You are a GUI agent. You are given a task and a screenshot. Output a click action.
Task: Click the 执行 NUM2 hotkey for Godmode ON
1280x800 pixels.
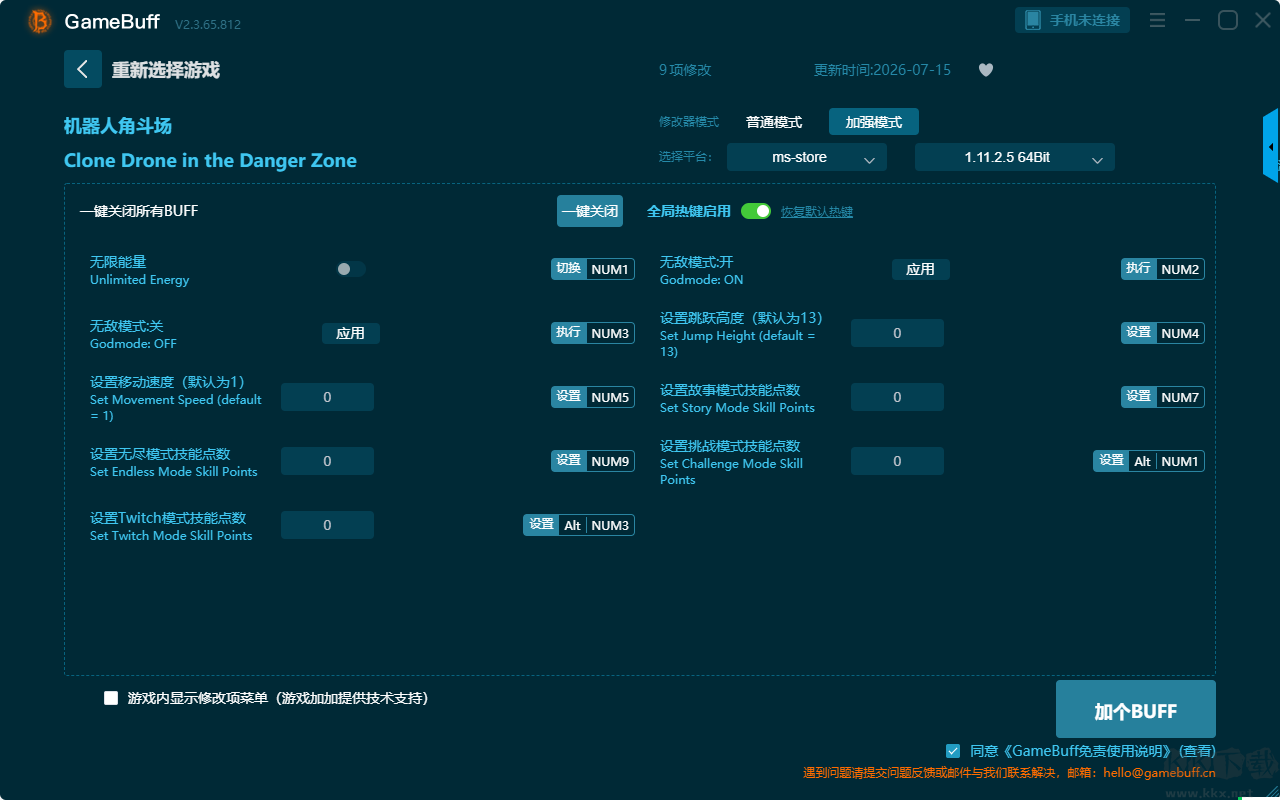pos(1163,269)
